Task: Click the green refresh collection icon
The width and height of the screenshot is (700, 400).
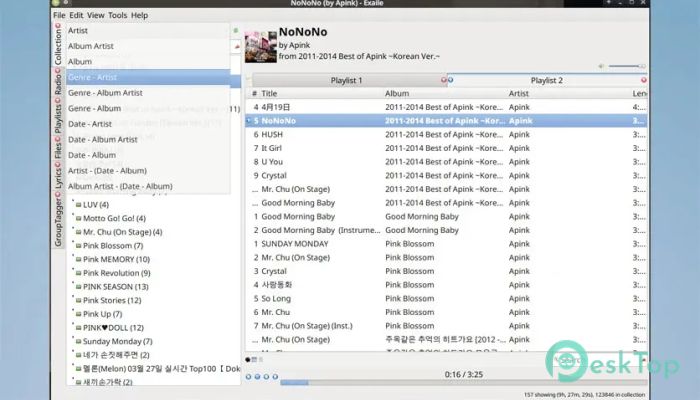Action: click(x=236, y=30)
